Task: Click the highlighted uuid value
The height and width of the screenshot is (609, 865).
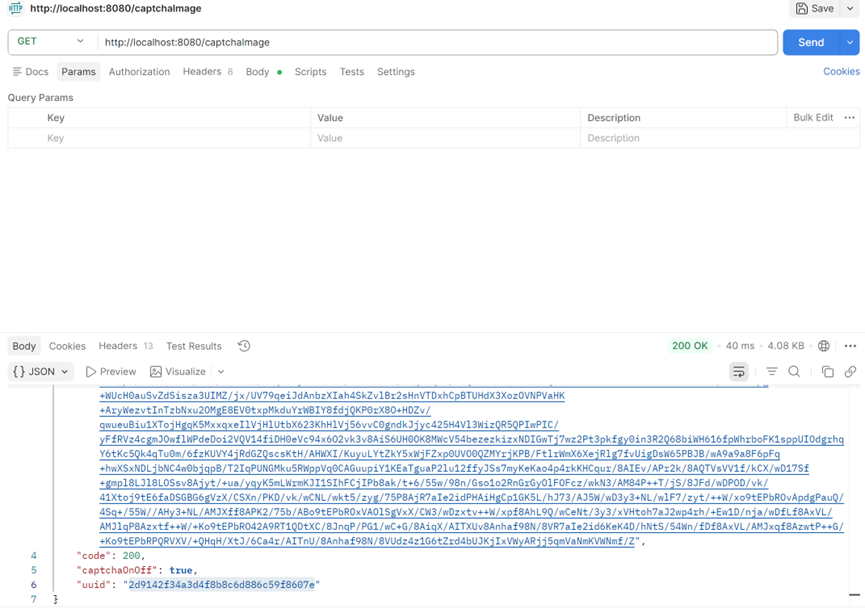Action: tap(221, 584)
